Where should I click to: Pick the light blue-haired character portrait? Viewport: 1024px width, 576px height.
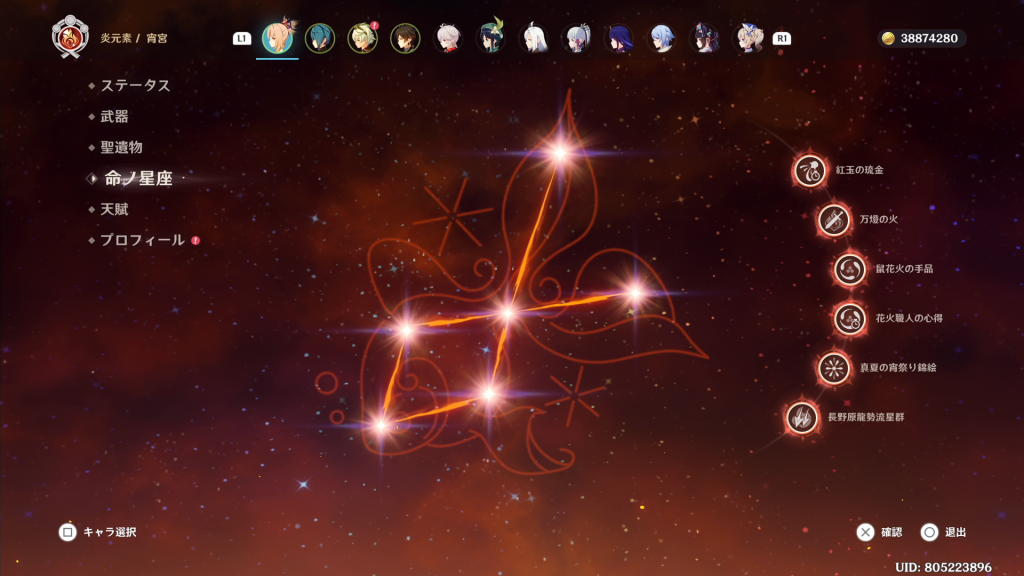662,39
